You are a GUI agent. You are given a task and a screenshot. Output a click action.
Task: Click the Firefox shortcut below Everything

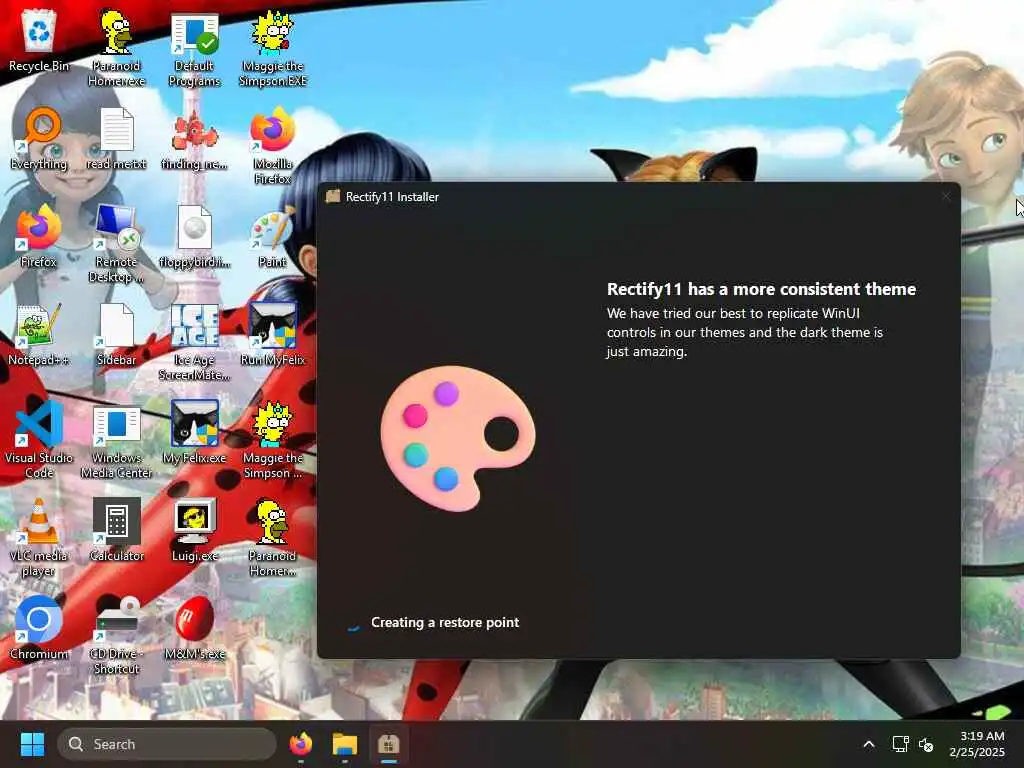39,237
